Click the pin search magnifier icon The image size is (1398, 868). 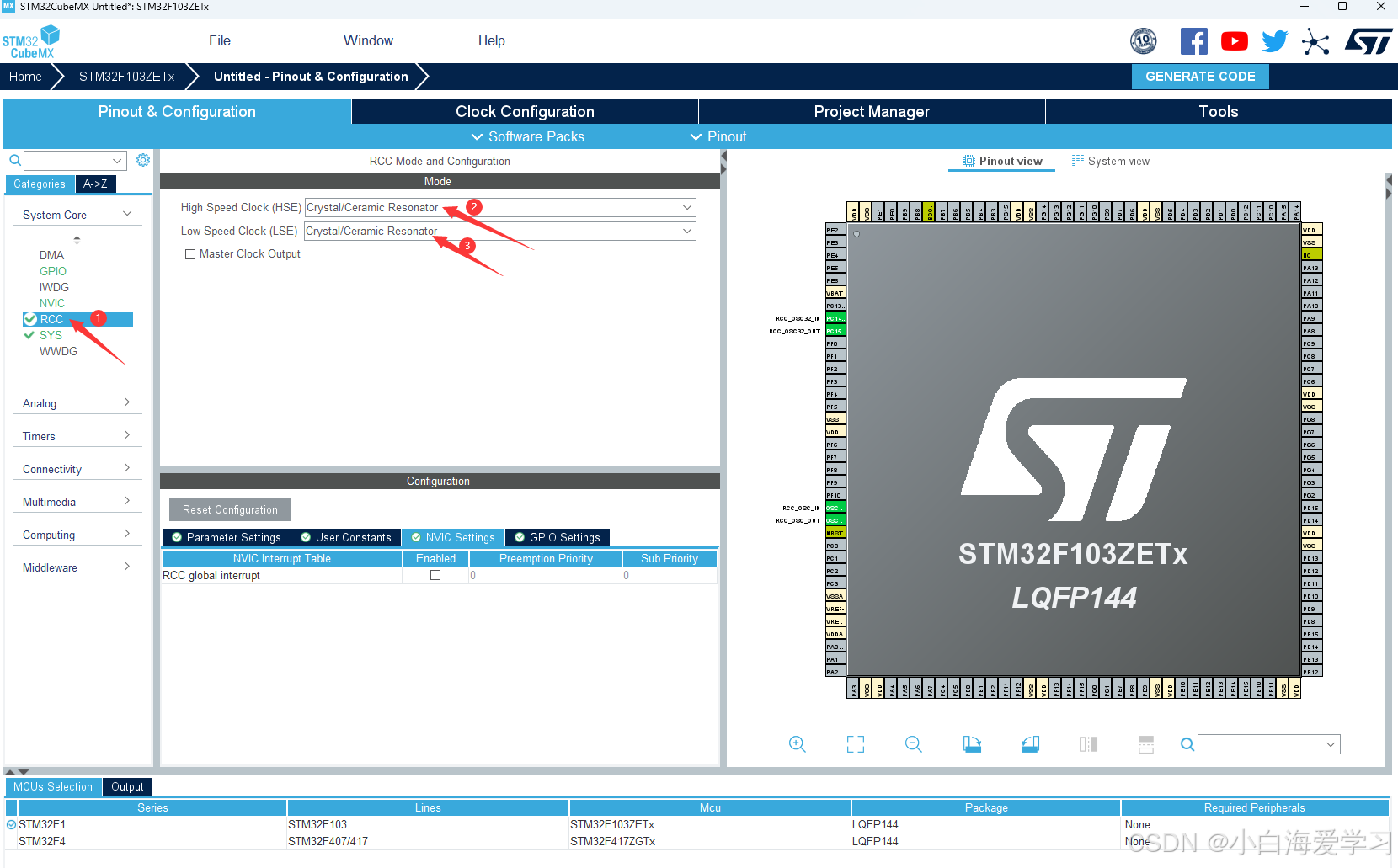pos(1187,744)
